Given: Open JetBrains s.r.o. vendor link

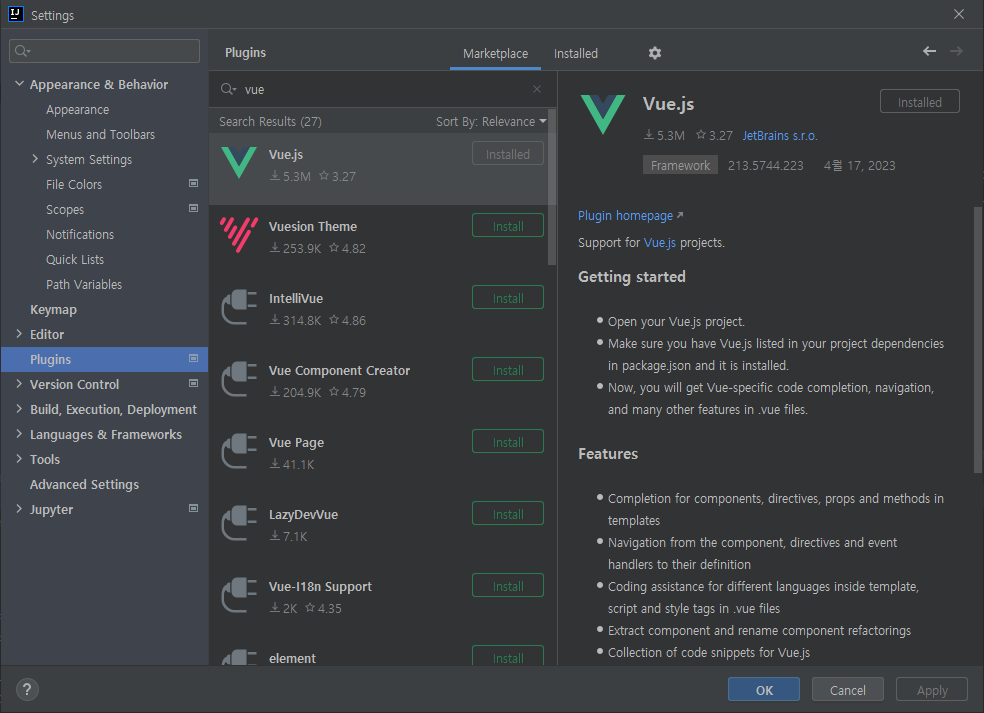Looking at the screenshot, I should coord(780,136).
